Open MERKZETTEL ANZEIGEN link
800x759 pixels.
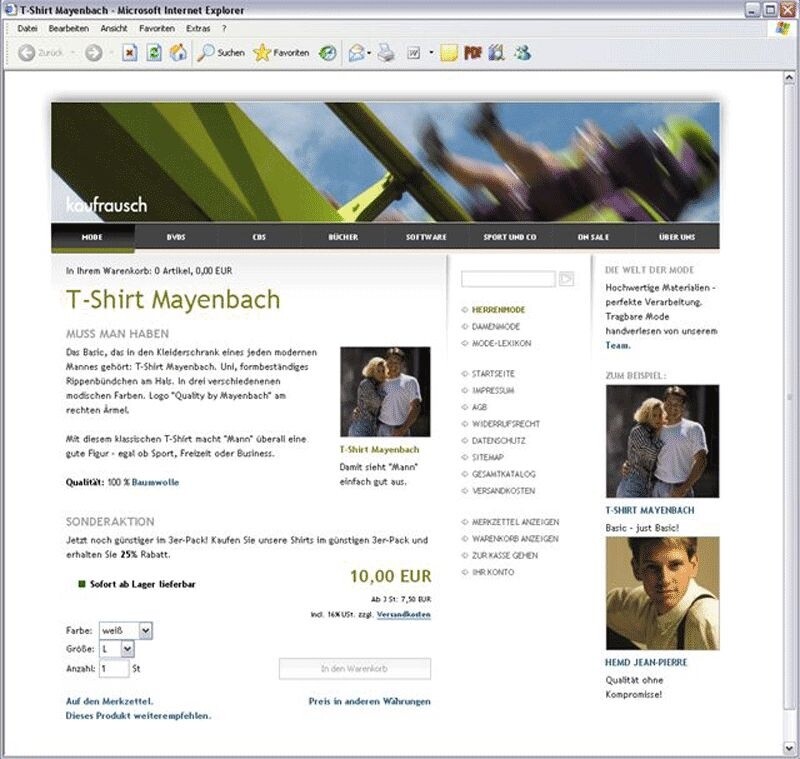(x=515, y=522)
